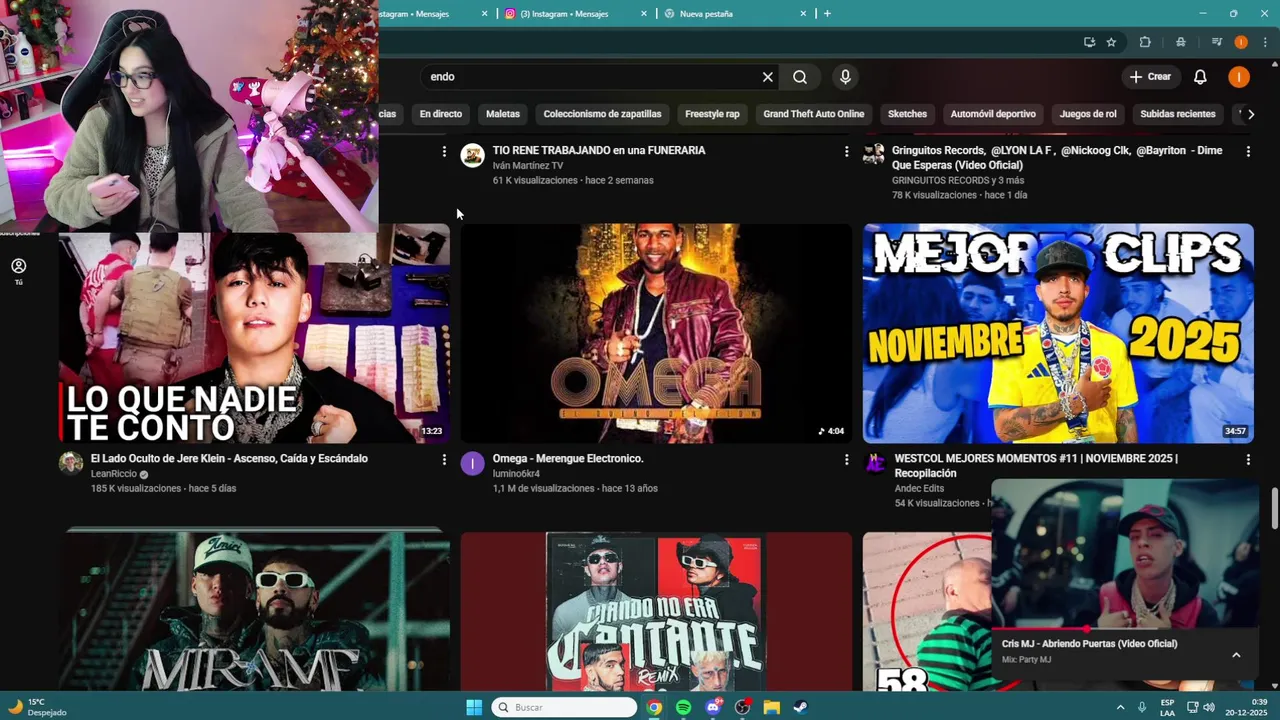Open options for WESTCOL MEJORES MOMENTOS video
This screenshot has height=720, width=1280.
1248,459
